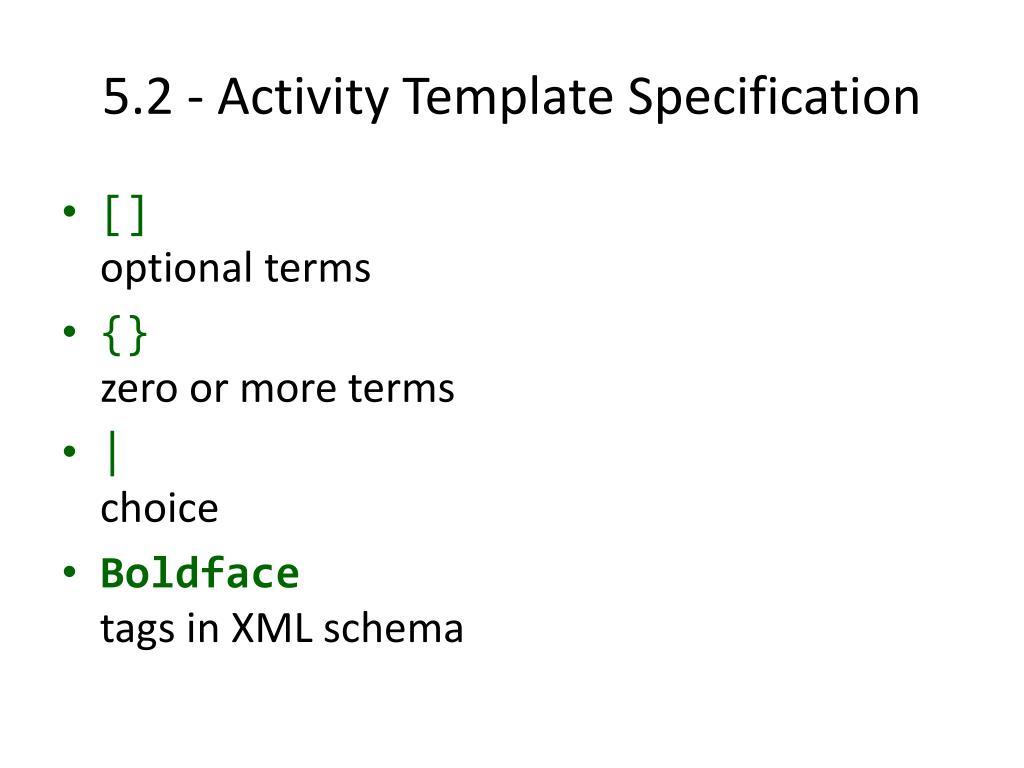1024x768 pixels.
Task: Click the slide title '5.2 - Activity Template Specification'
Action: pos(511,97)
